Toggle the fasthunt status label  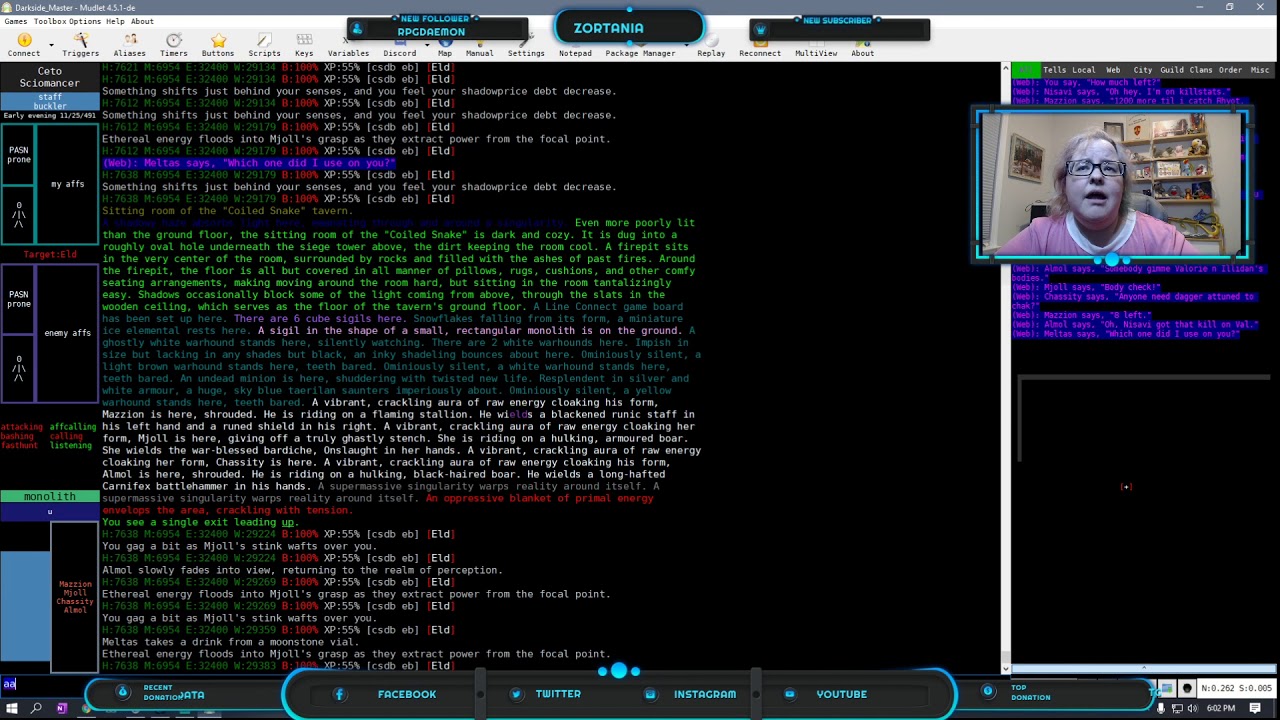[20, 445]
